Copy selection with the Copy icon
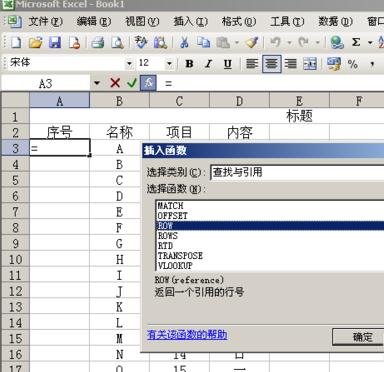Screen dimensions: 384x372 tap(203, 43)
